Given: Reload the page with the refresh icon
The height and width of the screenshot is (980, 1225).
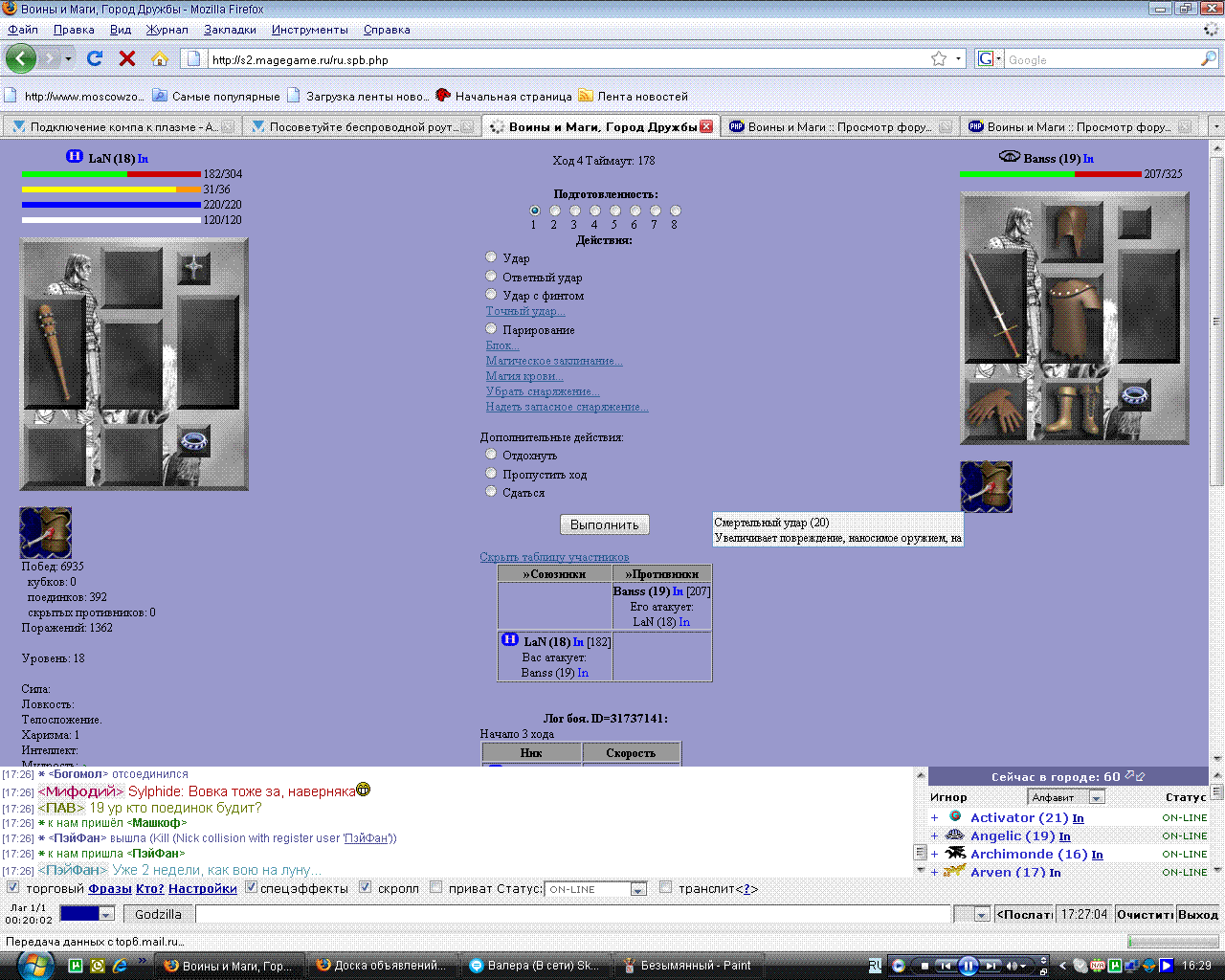Looking at the screenshot, I should (95, 58).
